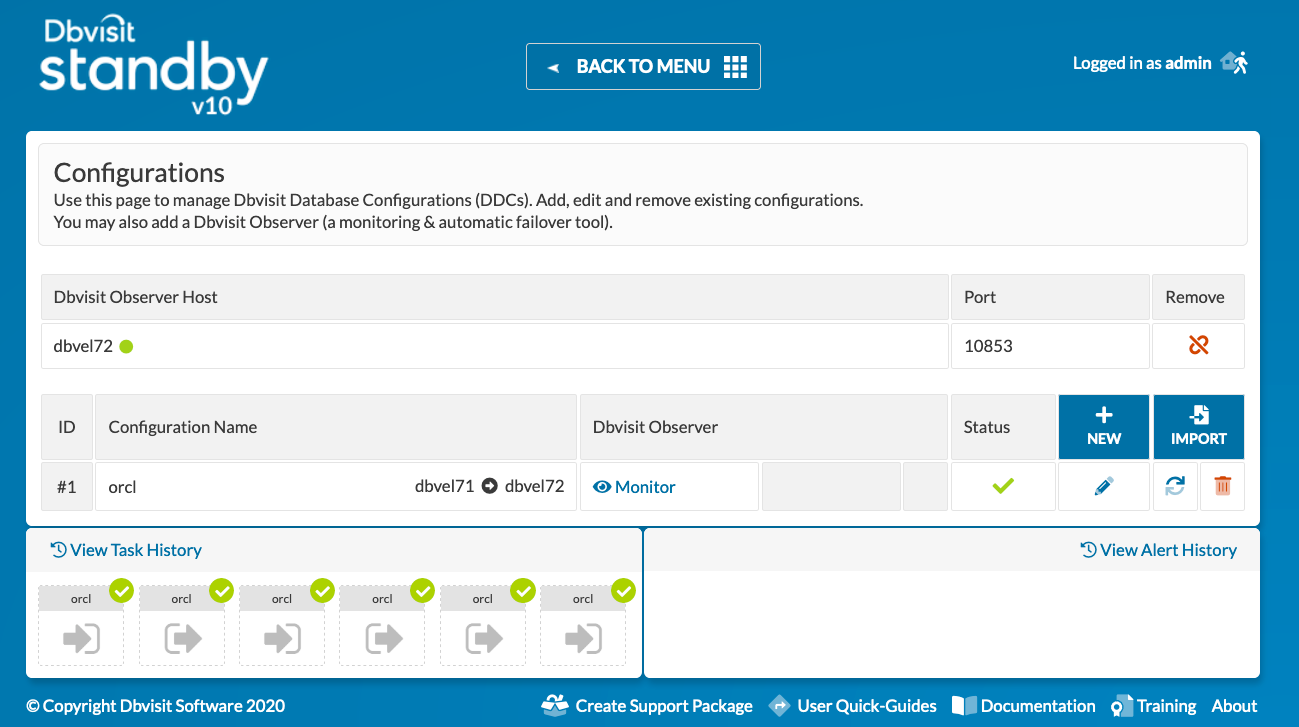Click the green status checkmark for orcl

1003,486
